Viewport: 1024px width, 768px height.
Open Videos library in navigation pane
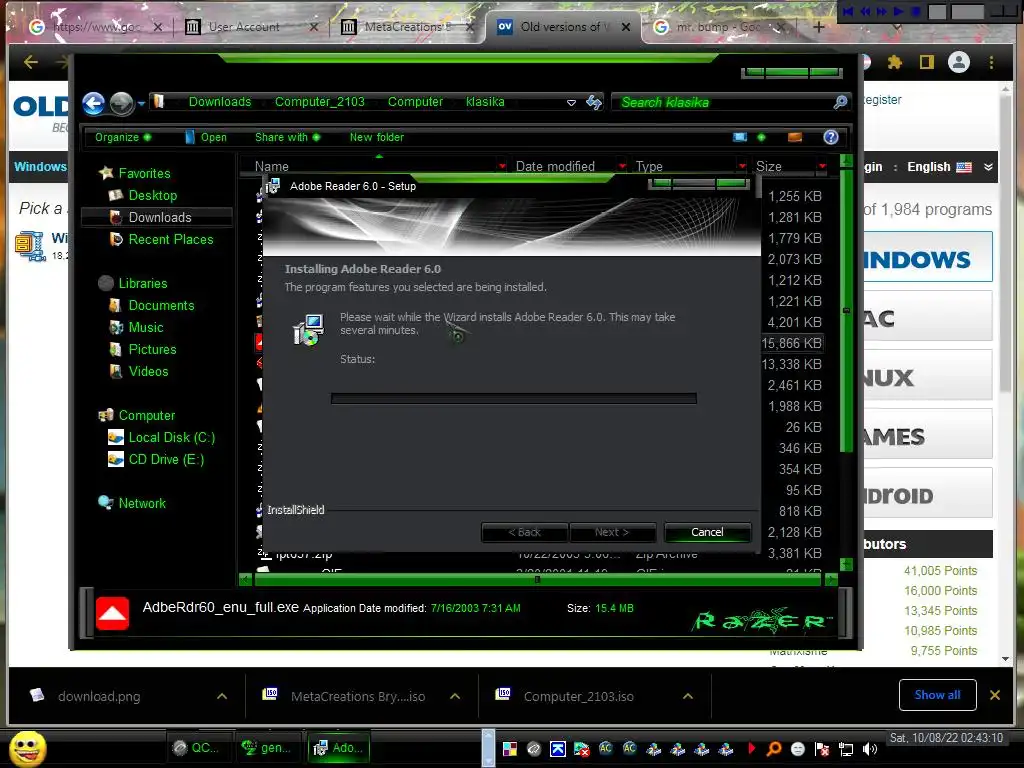point(148,372)
